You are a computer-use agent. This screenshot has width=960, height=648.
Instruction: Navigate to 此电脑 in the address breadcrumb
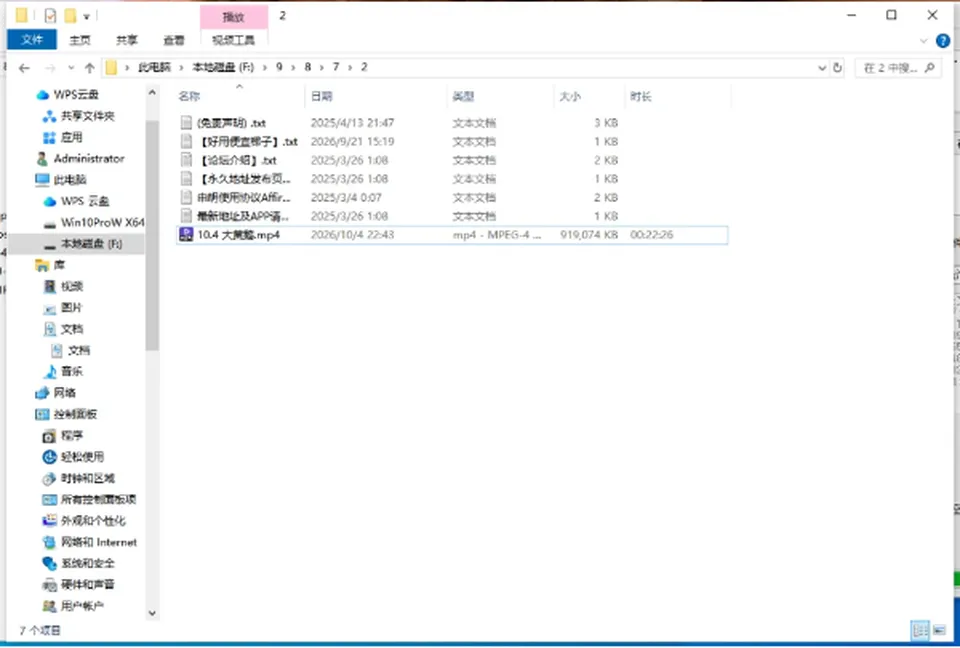pos(154,67)
